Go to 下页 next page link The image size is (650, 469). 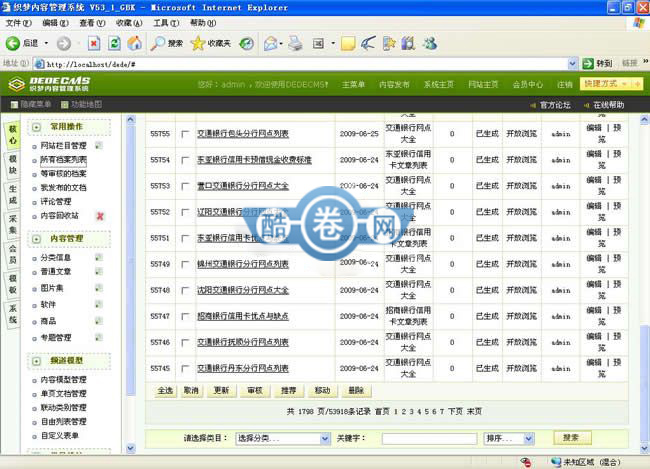(x=455, y=411)
